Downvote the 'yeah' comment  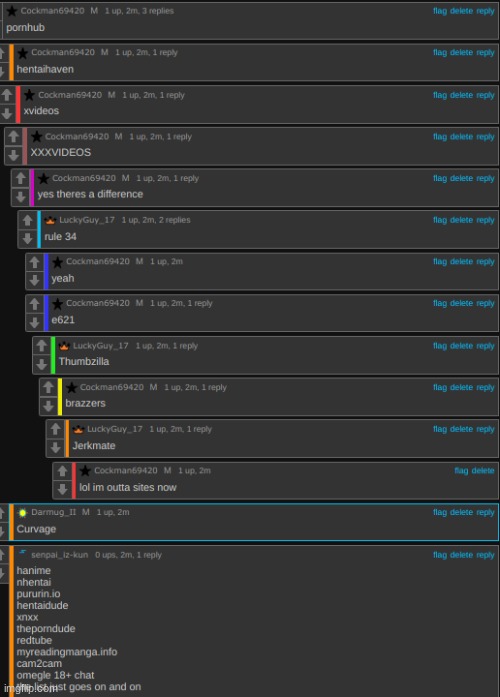tap(35, 280)
